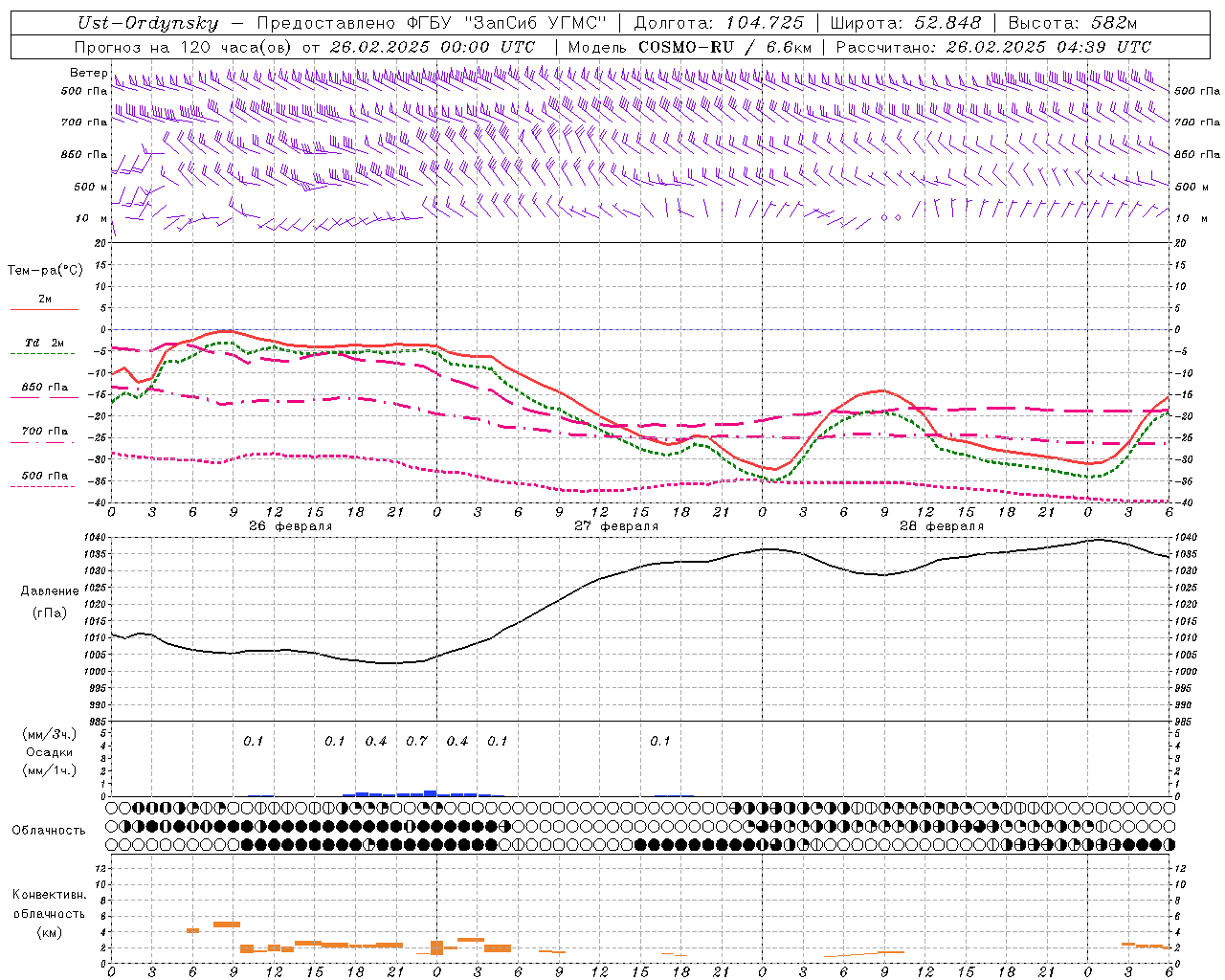Viewport: 1225px width, 980px height.
Task: Click the '(мм/3ч.)' precipitation unit label
Action: click(50, 735)
